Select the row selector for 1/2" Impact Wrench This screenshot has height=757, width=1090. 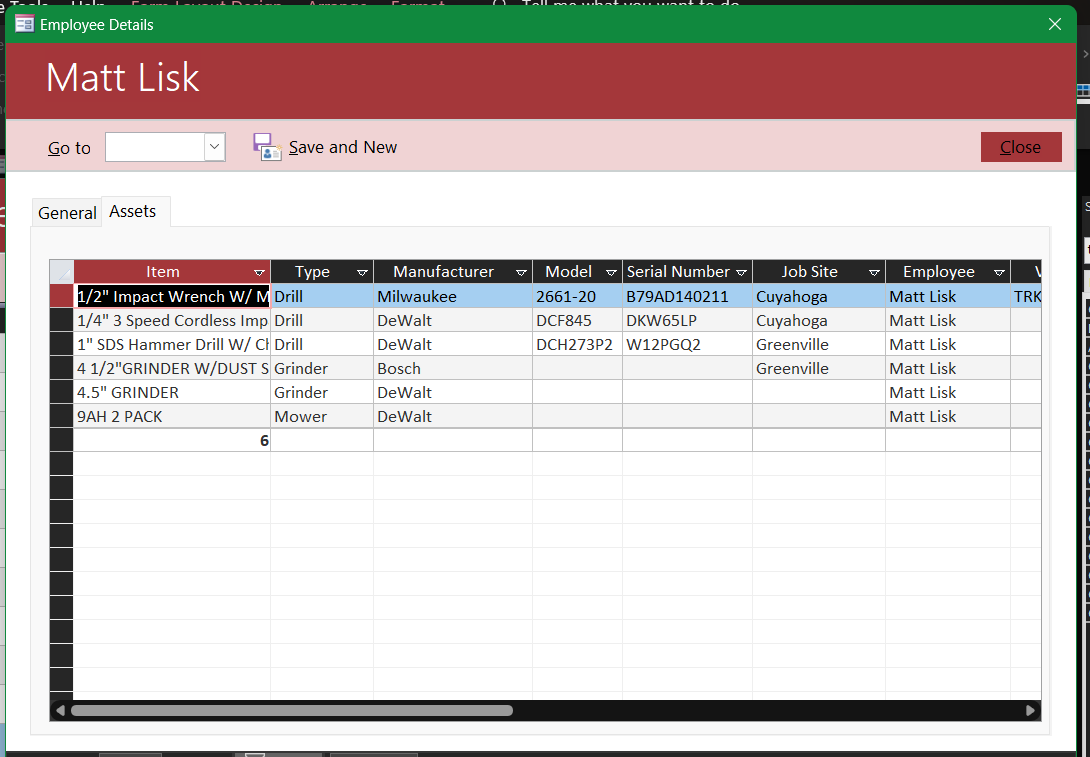61,297
